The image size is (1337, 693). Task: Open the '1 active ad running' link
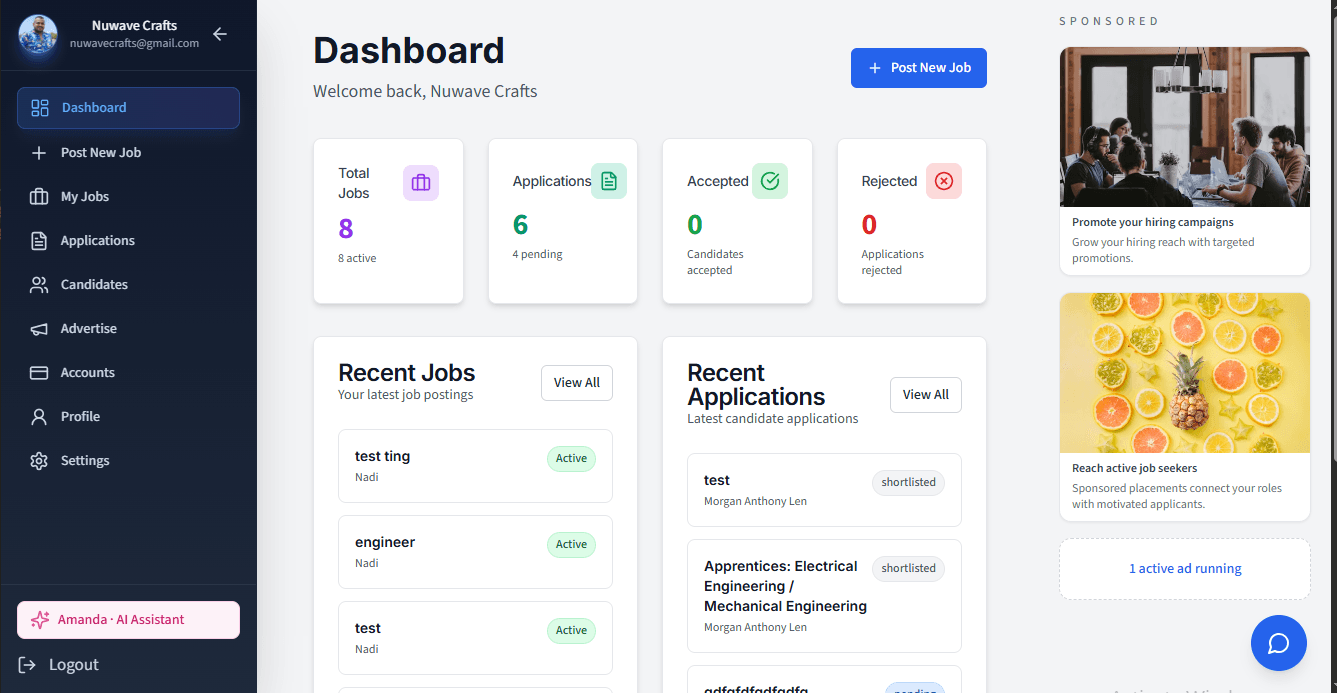tap(1185, 569)
